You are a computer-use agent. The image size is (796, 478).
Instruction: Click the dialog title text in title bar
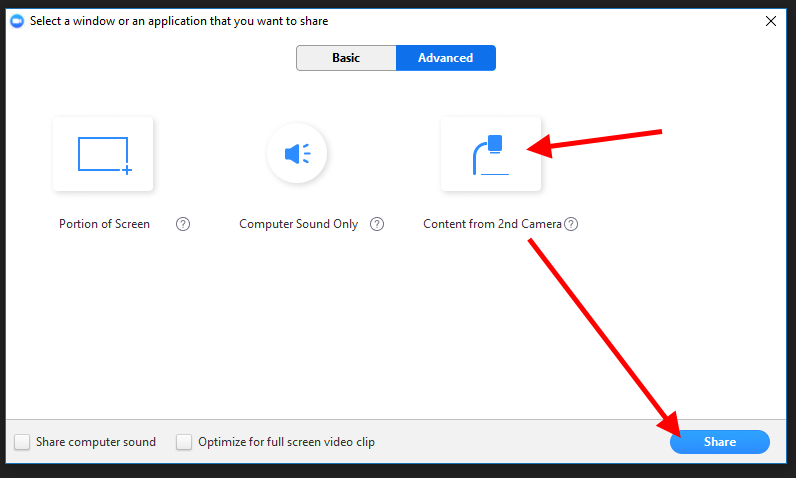click(180, 21)
